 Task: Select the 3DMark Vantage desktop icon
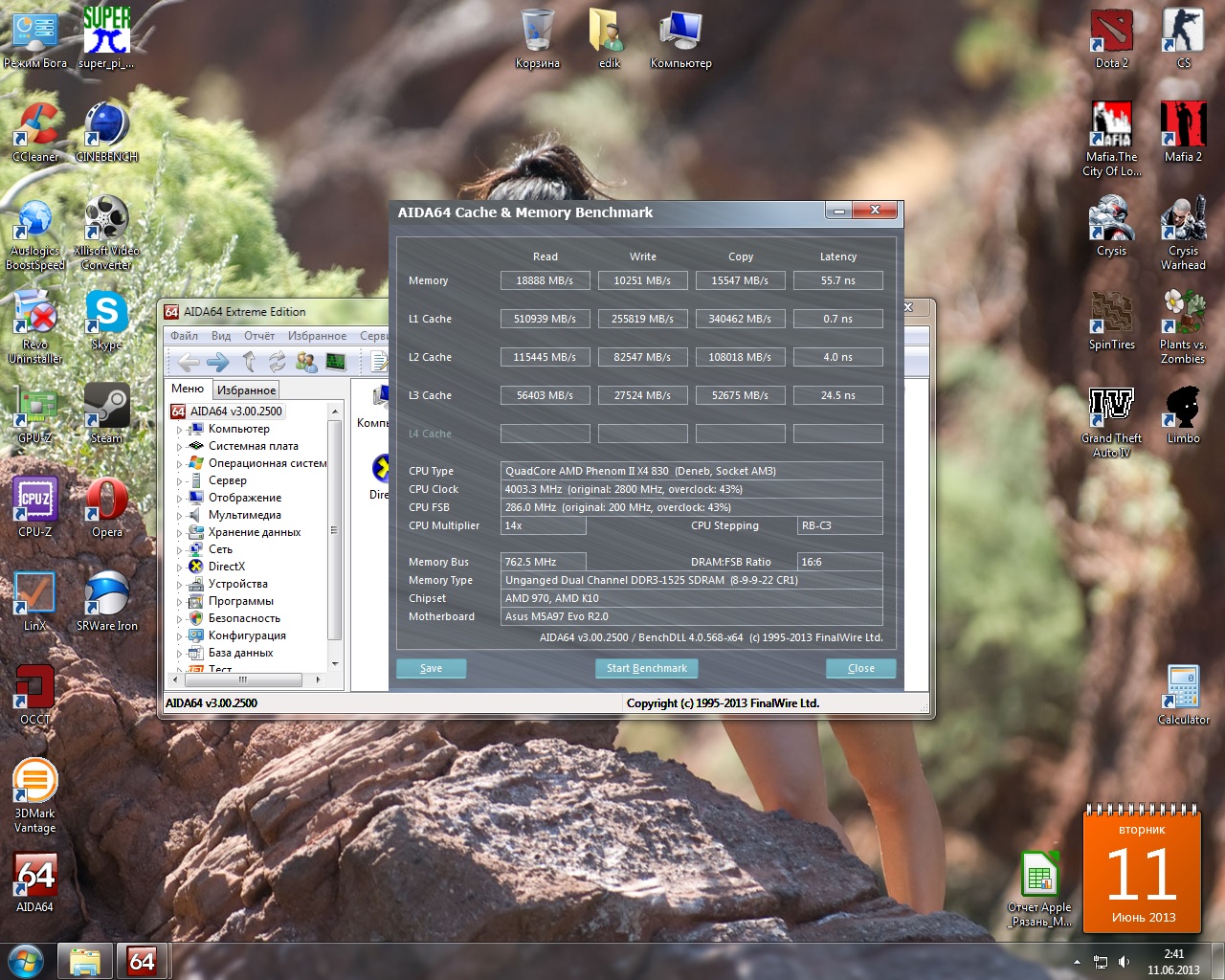click(x=35, y=795)
